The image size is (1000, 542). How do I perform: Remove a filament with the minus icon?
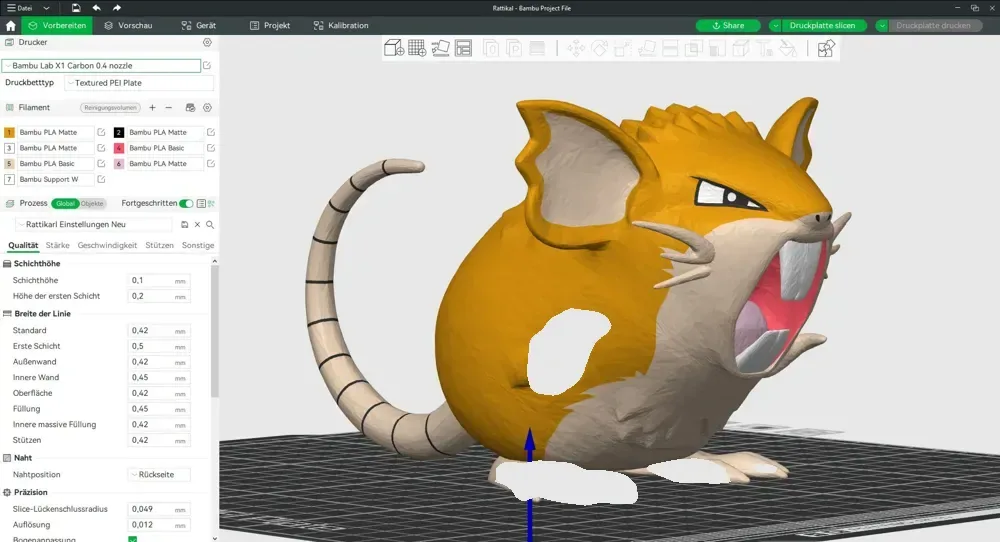click(x=168, y=108)
